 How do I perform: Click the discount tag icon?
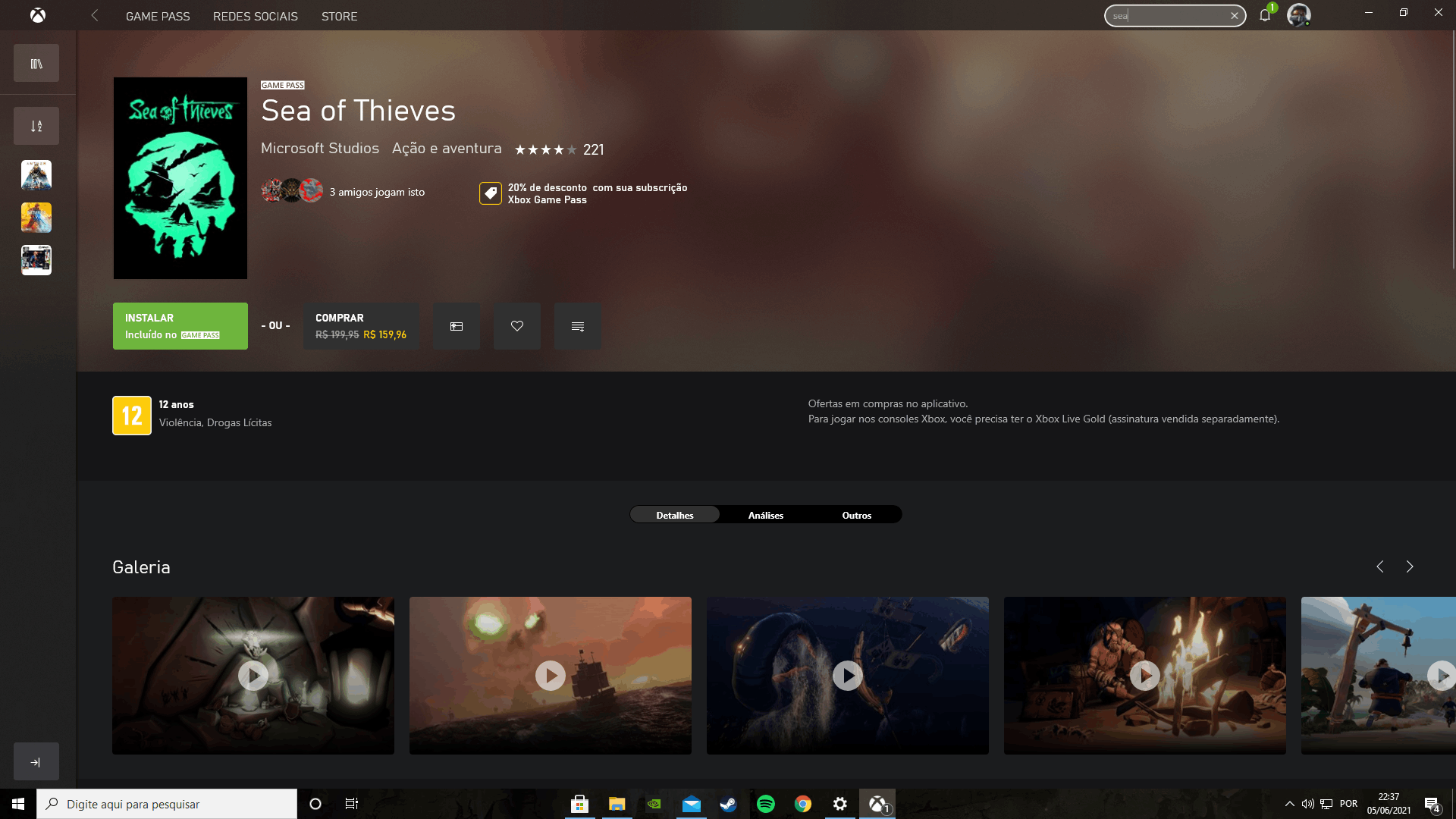(491, 193)
